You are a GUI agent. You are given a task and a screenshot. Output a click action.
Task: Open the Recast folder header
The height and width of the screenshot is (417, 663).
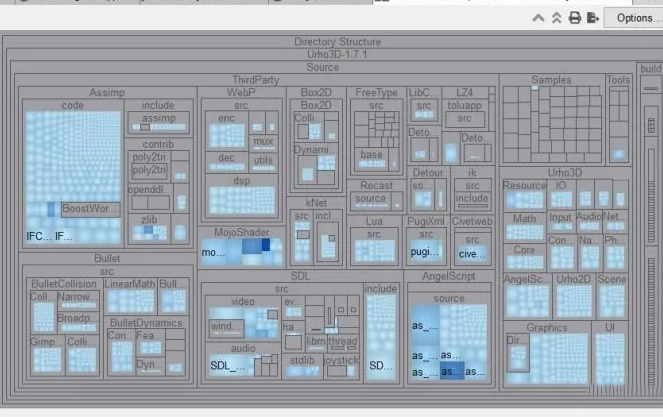click(376, 186)
